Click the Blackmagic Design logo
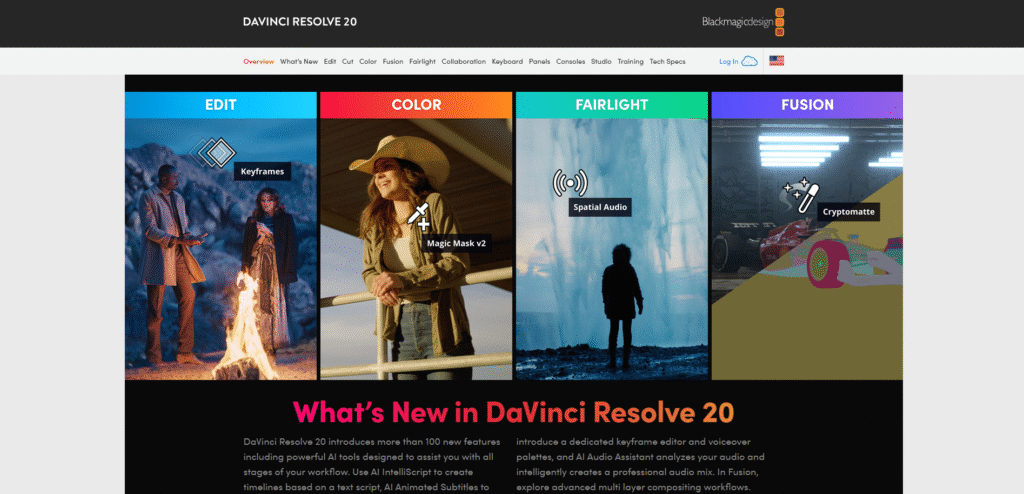1024x494 pixels. point(744,21)
